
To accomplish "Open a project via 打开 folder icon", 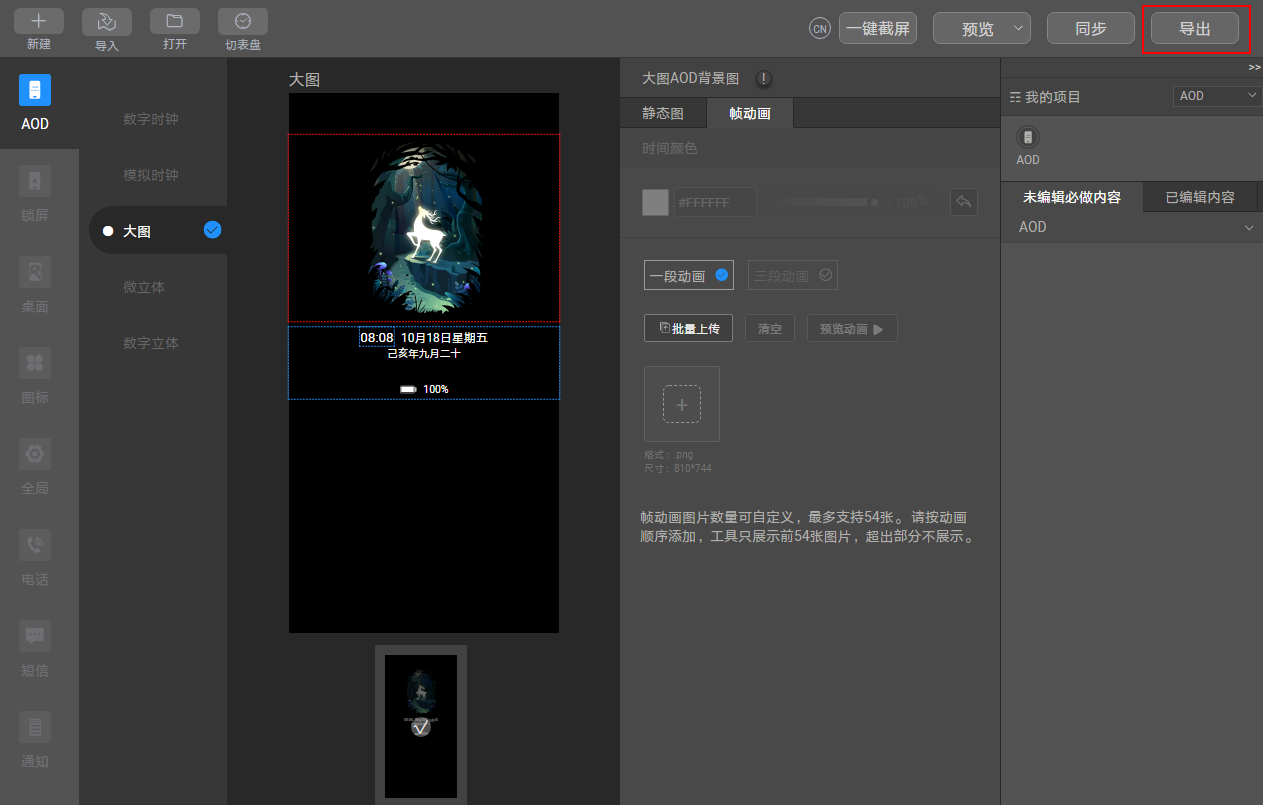I will click(x=175, y=21).
